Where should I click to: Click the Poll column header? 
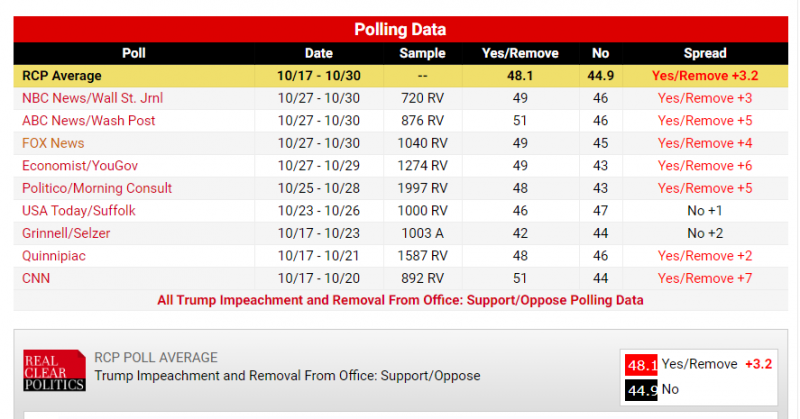tap(134, 53)
